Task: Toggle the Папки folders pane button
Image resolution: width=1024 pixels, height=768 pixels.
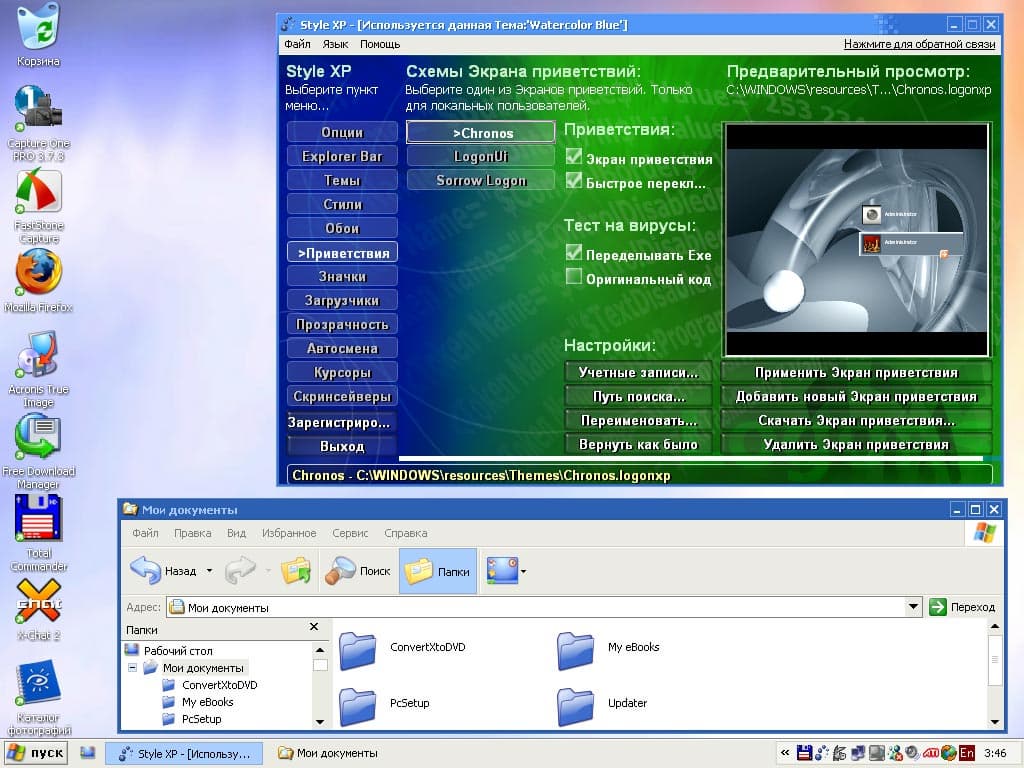Action: 438,571
